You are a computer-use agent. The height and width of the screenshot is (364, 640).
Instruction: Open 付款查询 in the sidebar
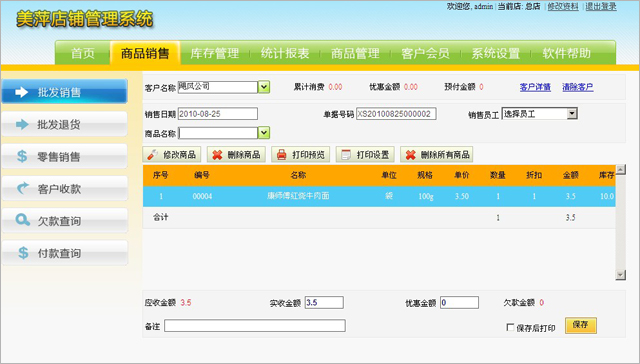point(64,253)
